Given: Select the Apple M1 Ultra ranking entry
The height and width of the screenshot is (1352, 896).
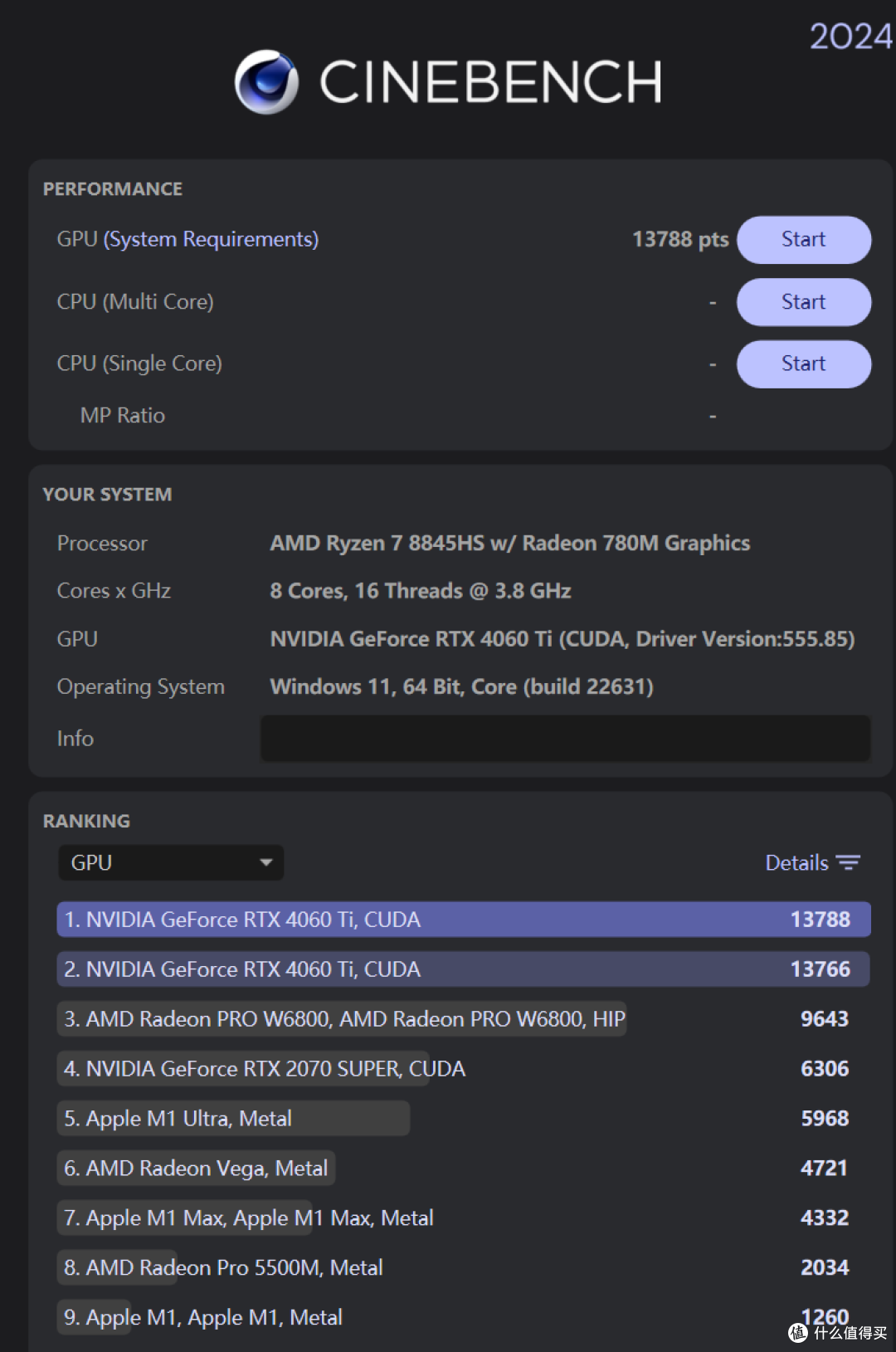Looking at the screenshot, I should coord(464,1119).
